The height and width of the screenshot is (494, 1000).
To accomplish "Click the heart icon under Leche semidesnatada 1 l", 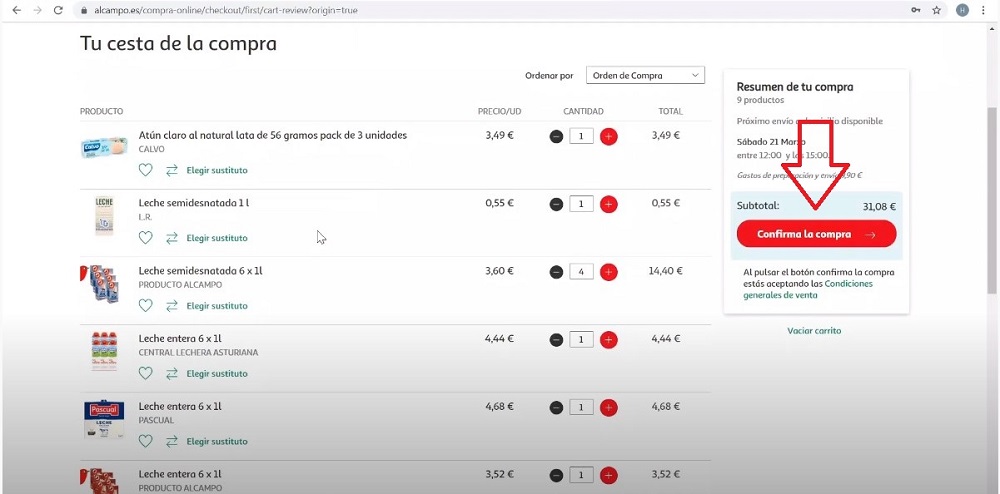I will (x=146, y=238).
